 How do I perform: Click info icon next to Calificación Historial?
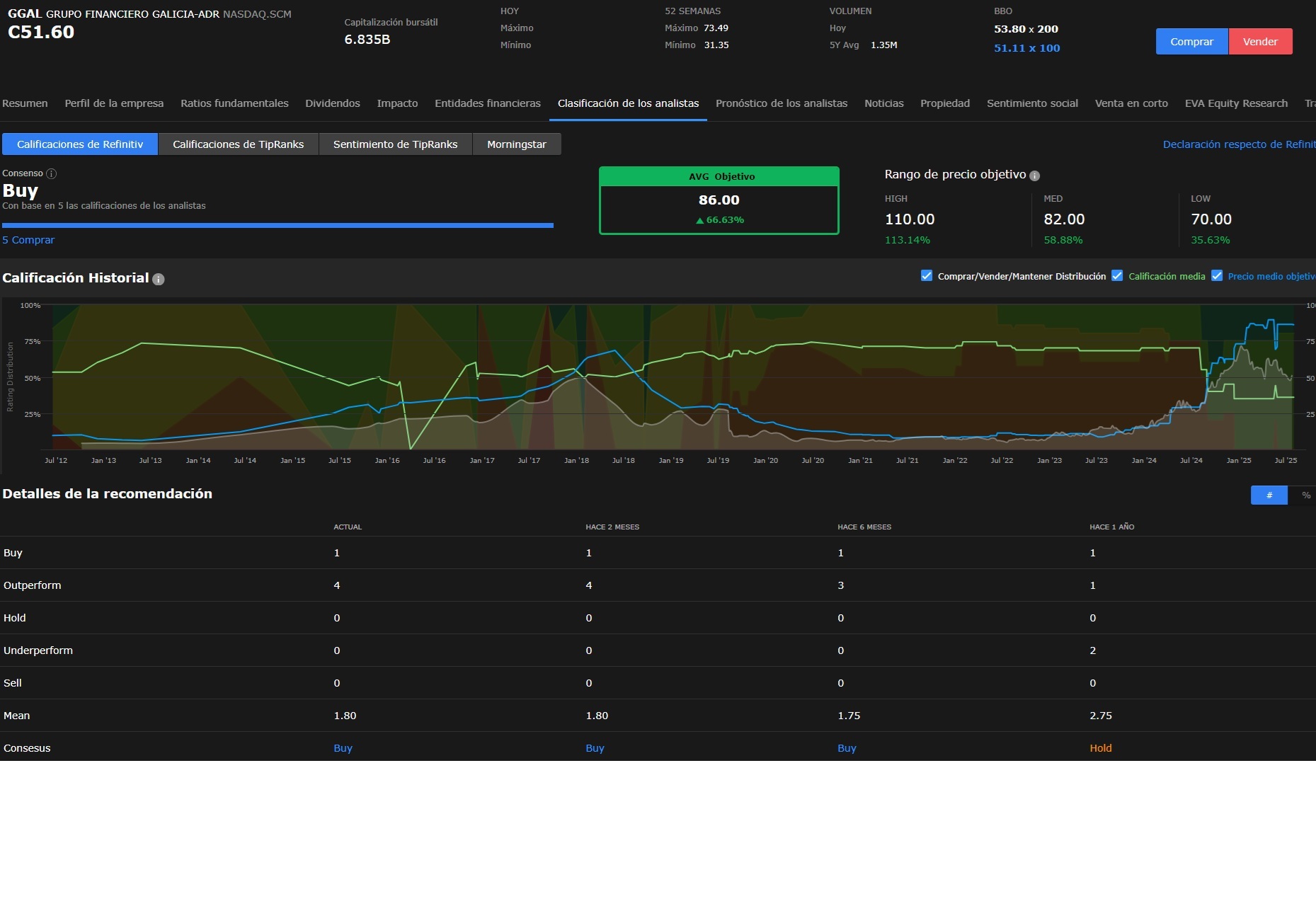tap(159, 279)
